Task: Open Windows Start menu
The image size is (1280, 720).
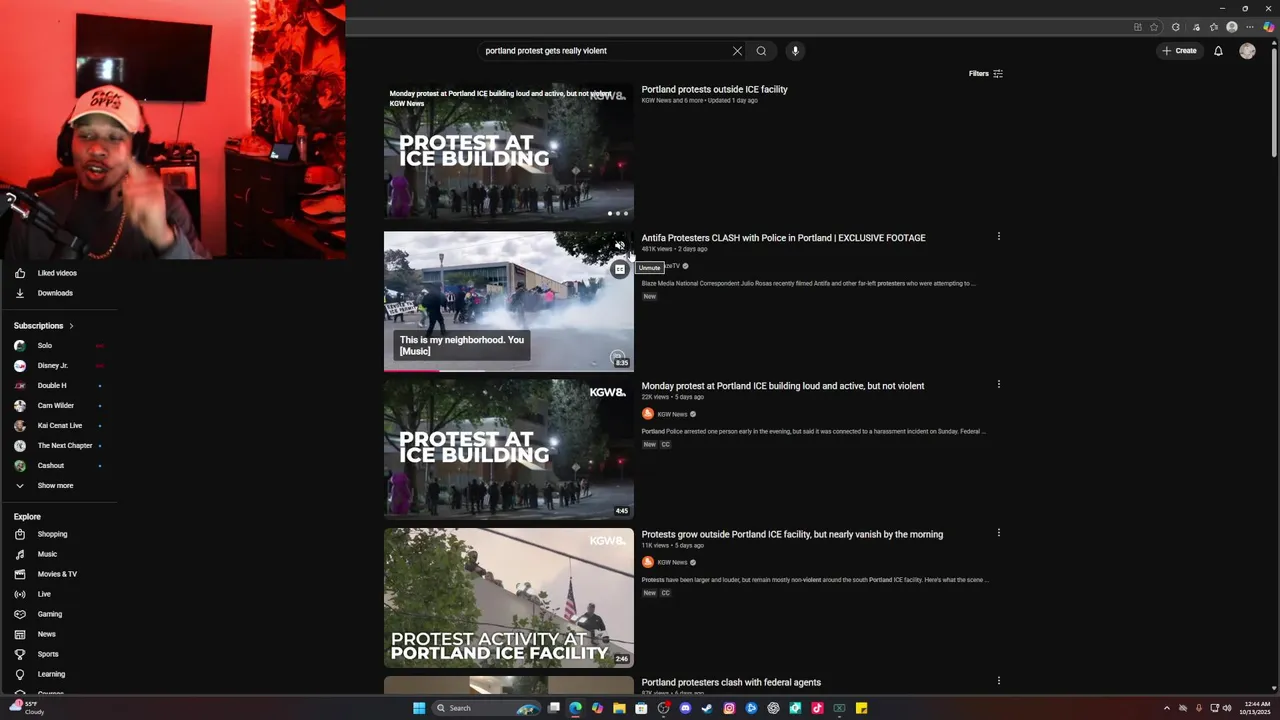Action: click(x=419, y=708)
